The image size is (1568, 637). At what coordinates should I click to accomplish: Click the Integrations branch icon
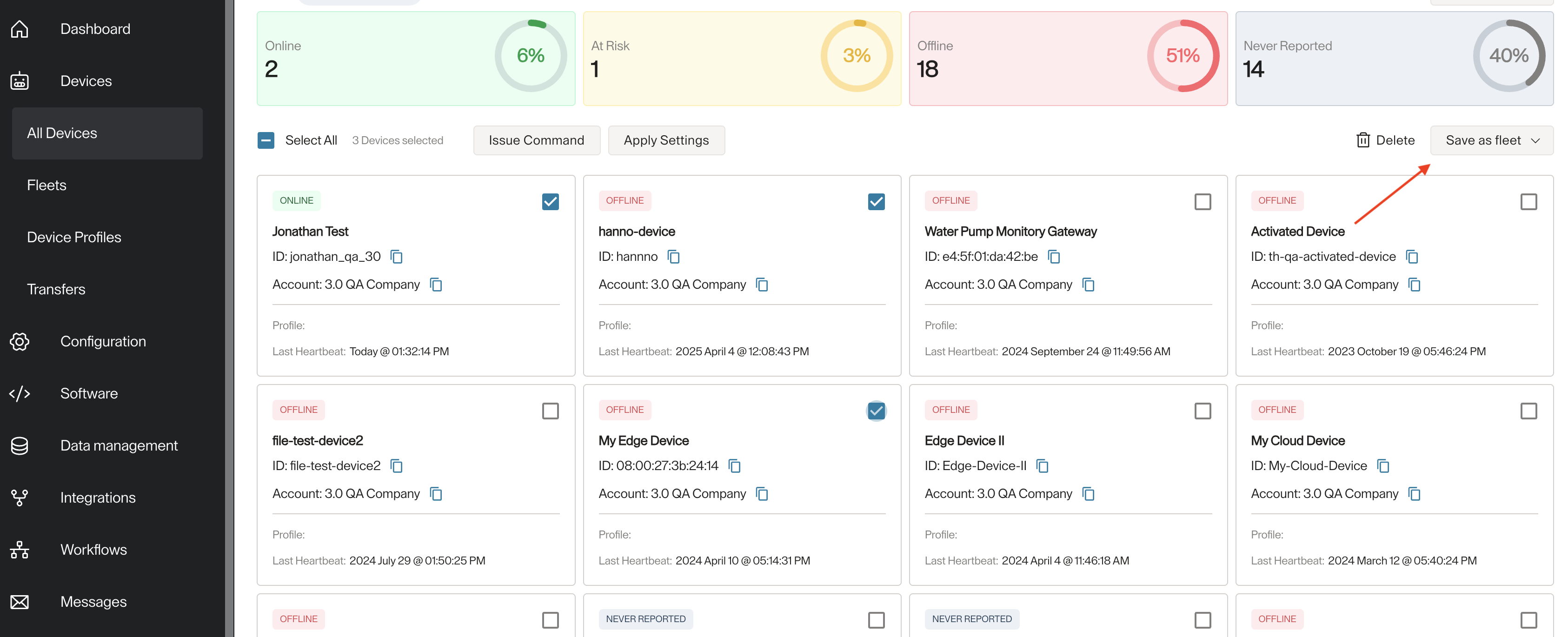(20, 498)
